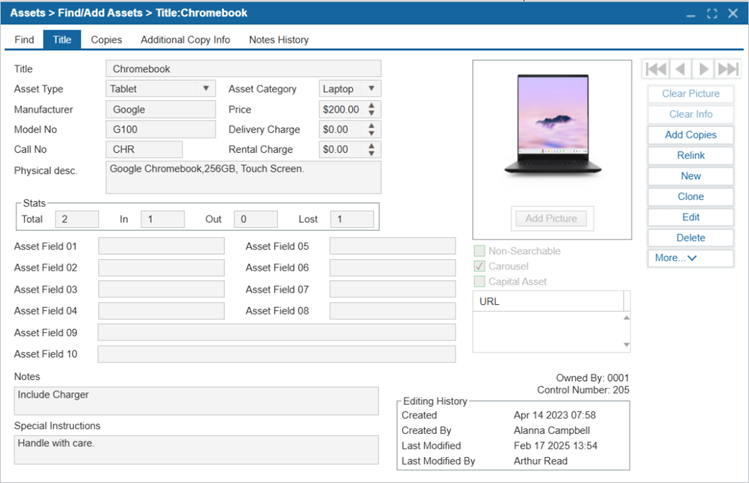Go to the next record
The height and width of the screenshot is (483, 749).
[704, 69]
